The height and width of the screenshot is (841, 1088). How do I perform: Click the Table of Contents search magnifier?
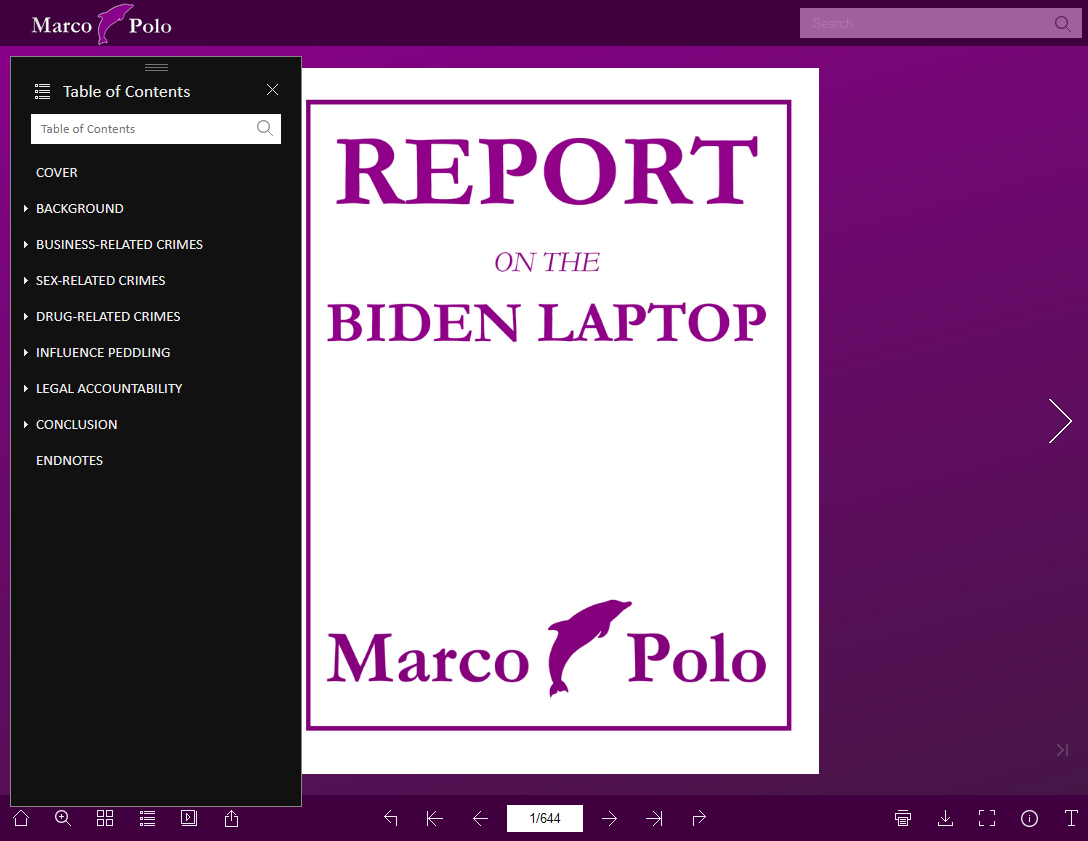tap(264, 128)
